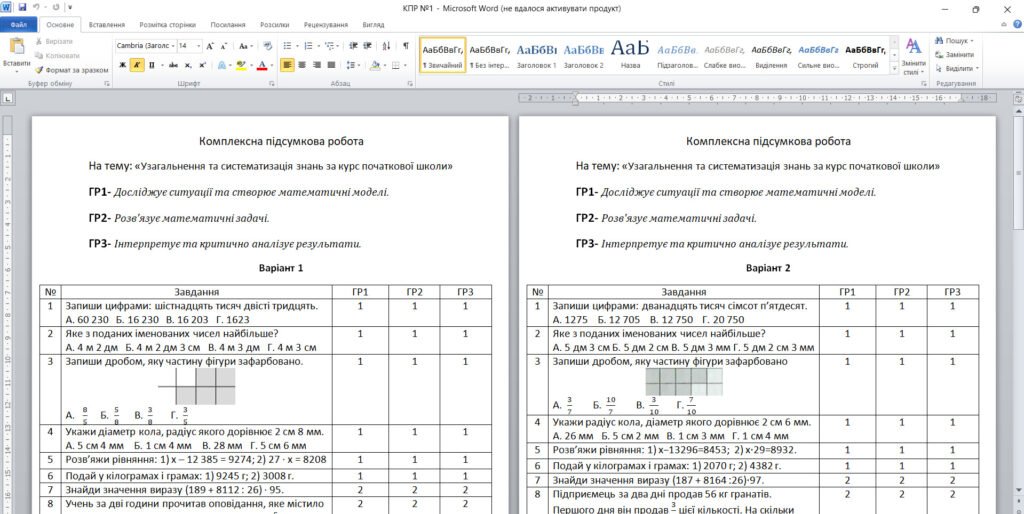Toggle bold (Ж) formatting

(122, 65)
